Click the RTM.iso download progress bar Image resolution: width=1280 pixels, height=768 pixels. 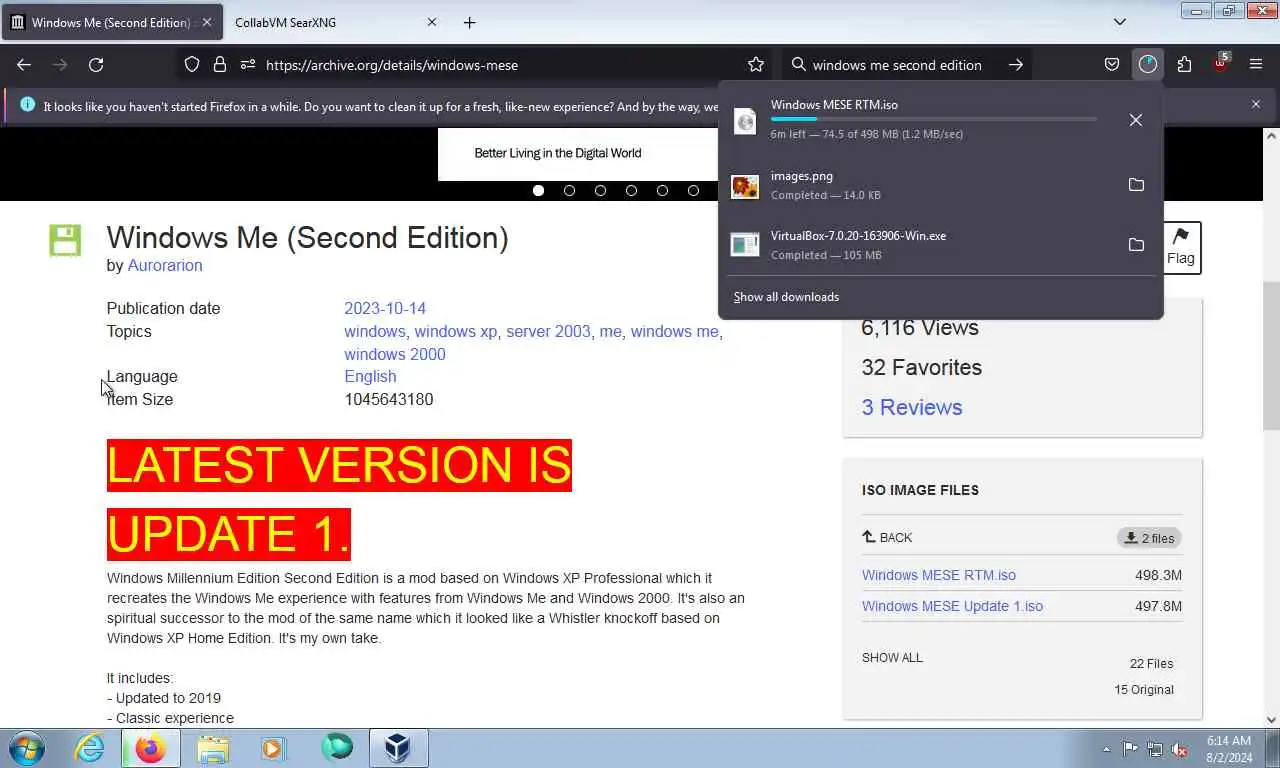933,119
